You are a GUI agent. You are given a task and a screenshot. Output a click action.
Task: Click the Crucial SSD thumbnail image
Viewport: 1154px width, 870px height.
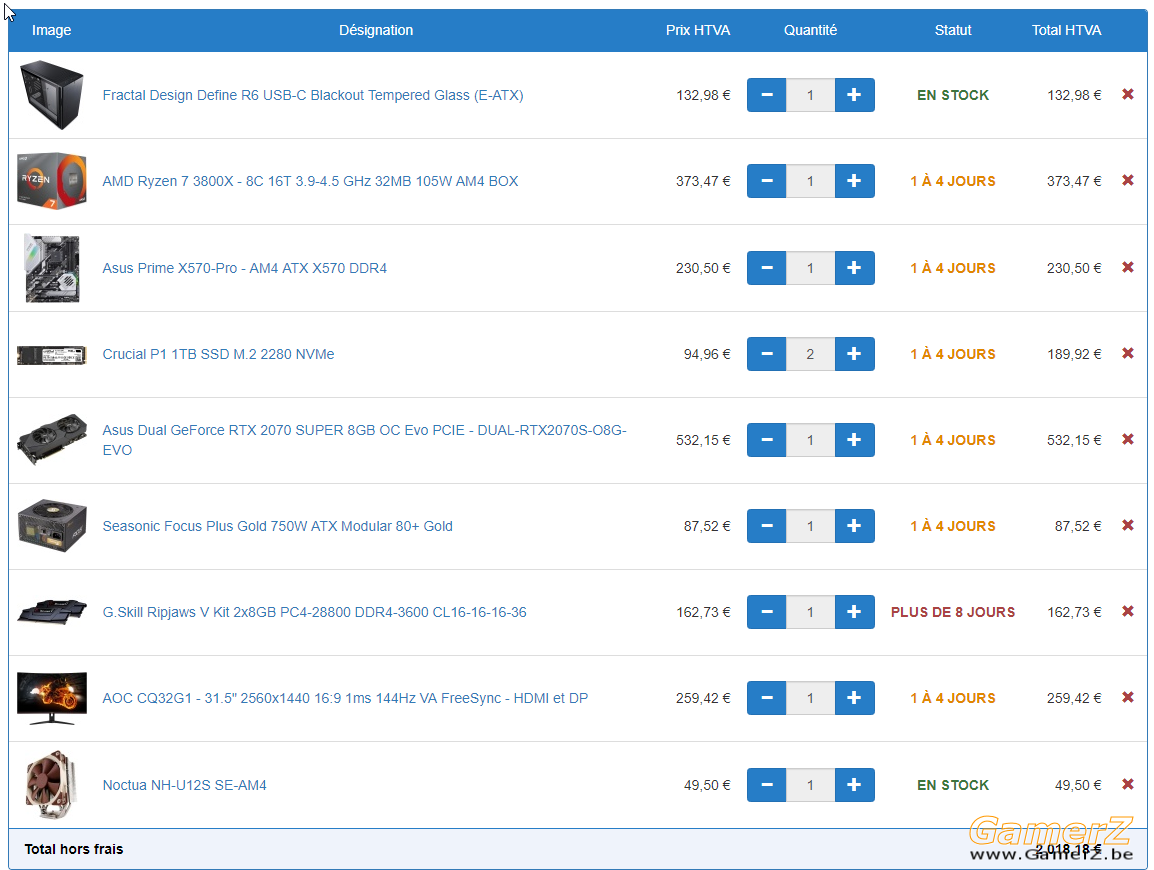coord(52,355)
